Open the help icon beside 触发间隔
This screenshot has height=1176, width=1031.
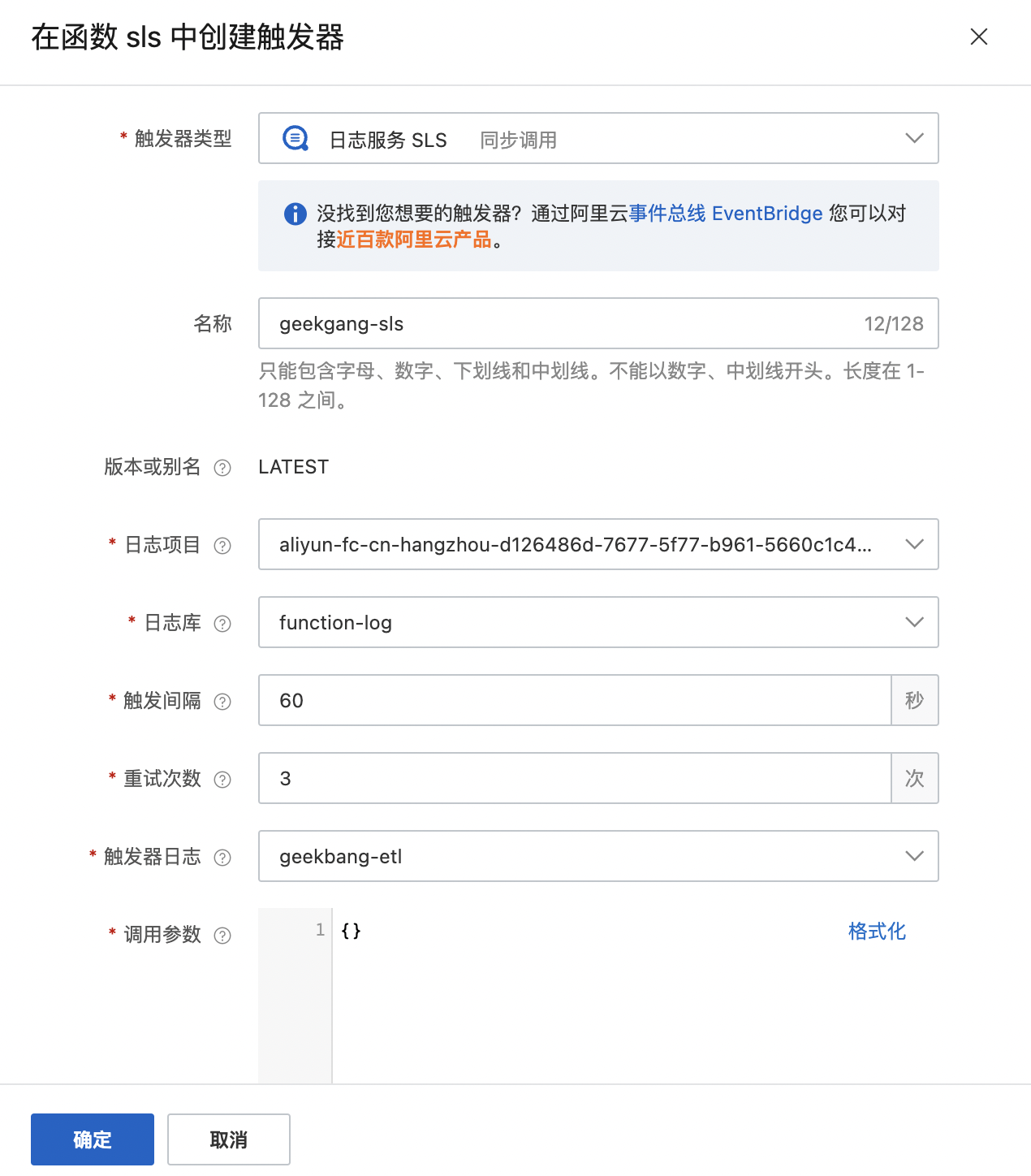tap(222, 702)
